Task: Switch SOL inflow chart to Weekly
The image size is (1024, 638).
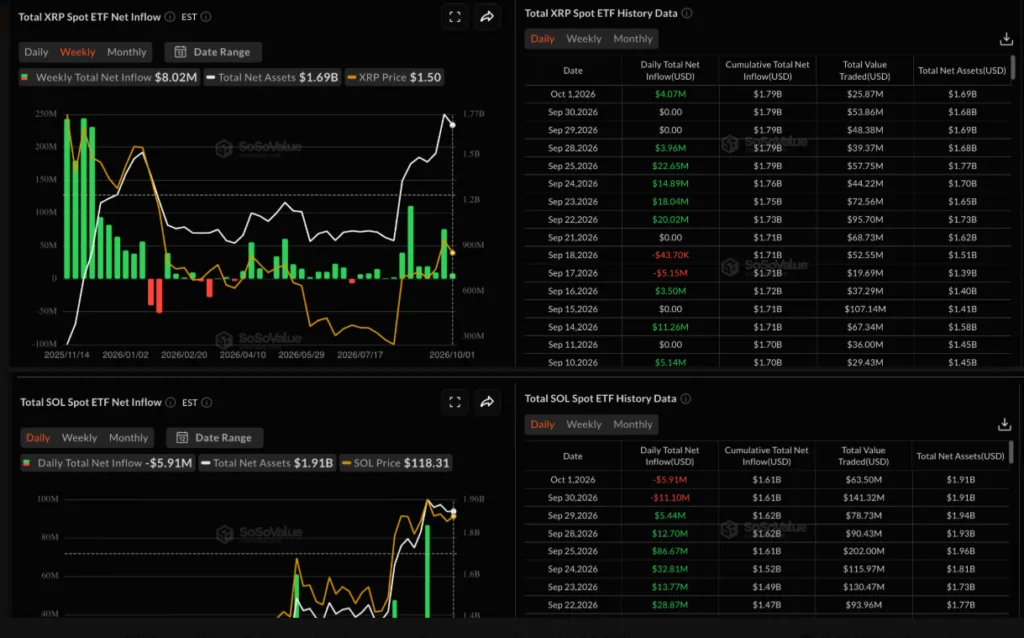Action: coord(79,438)
